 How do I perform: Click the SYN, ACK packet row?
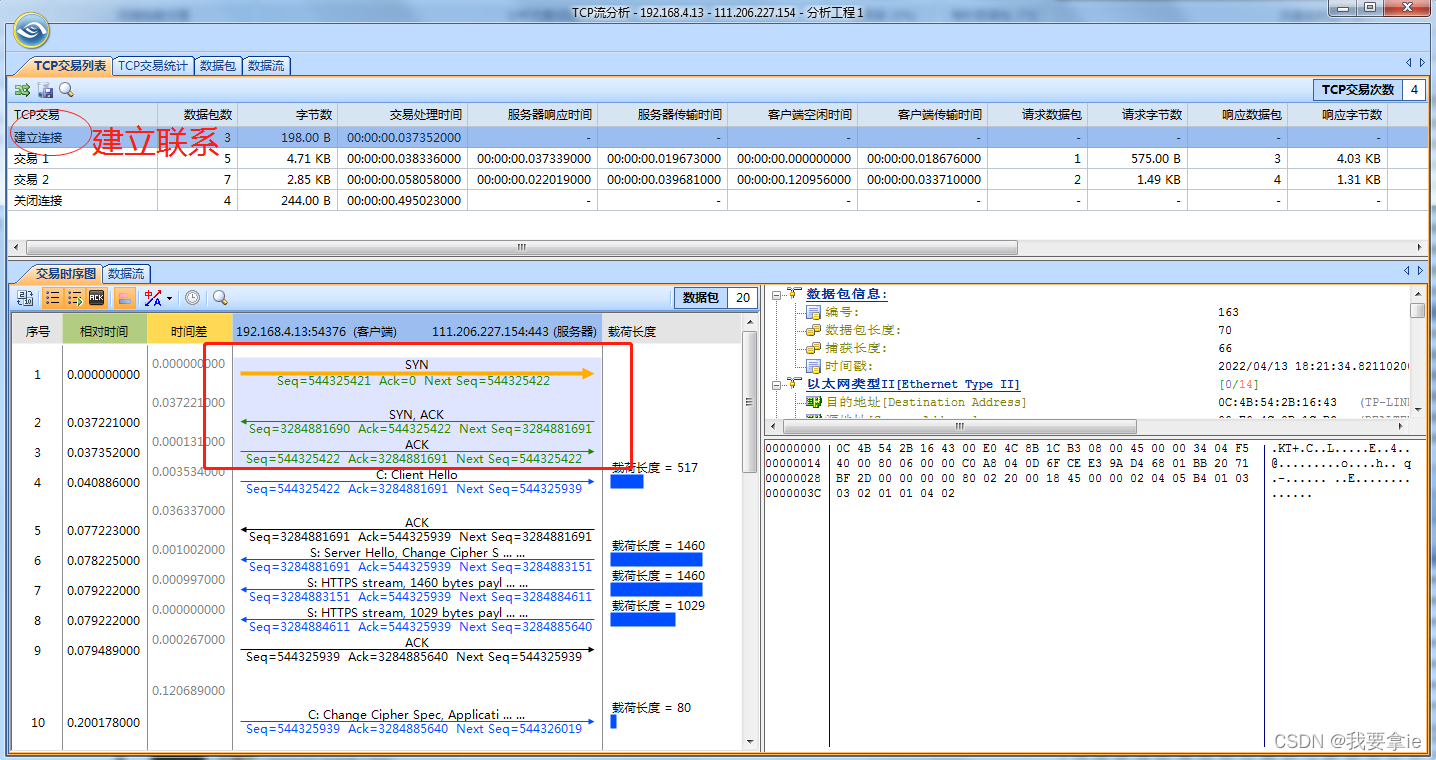pos(417,422)
